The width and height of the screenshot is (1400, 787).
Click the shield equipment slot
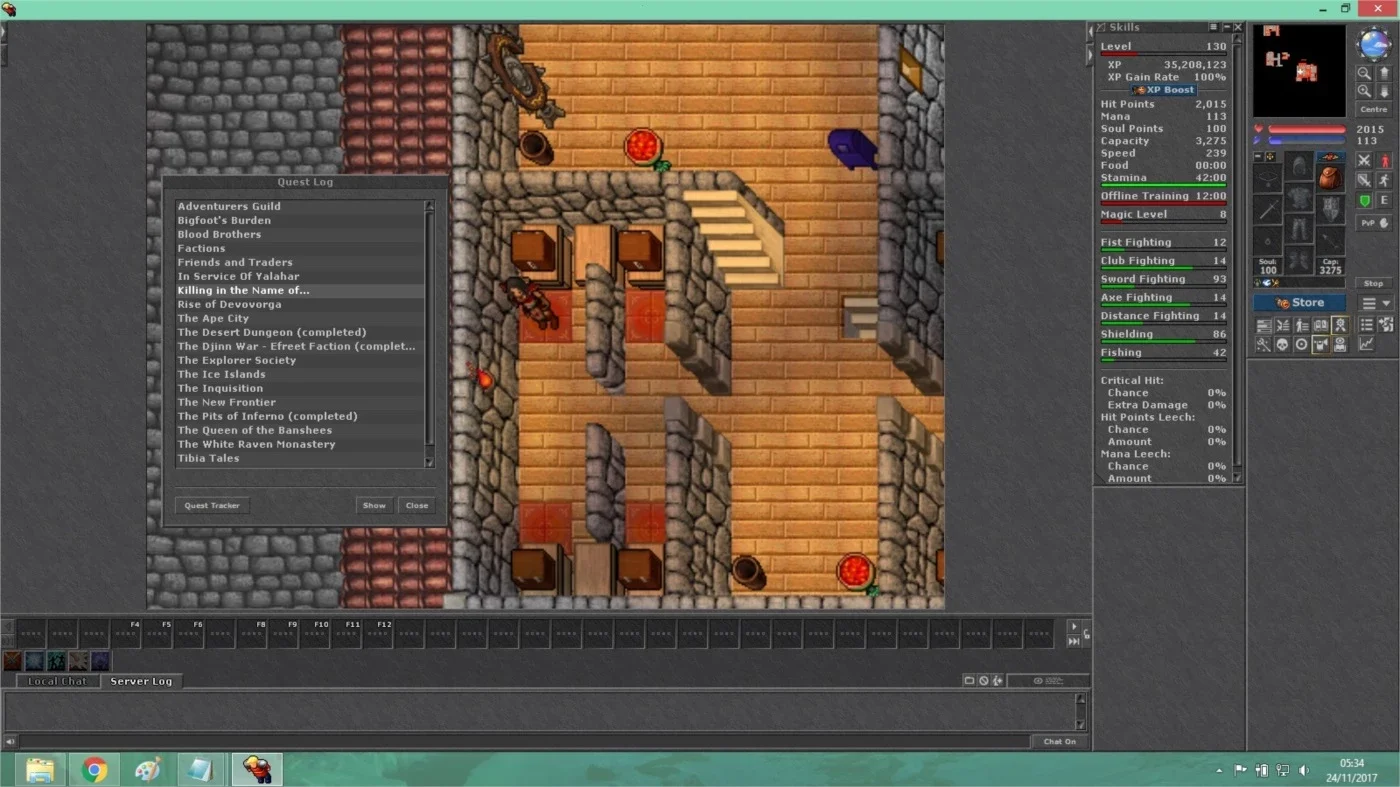(1330, 209)
